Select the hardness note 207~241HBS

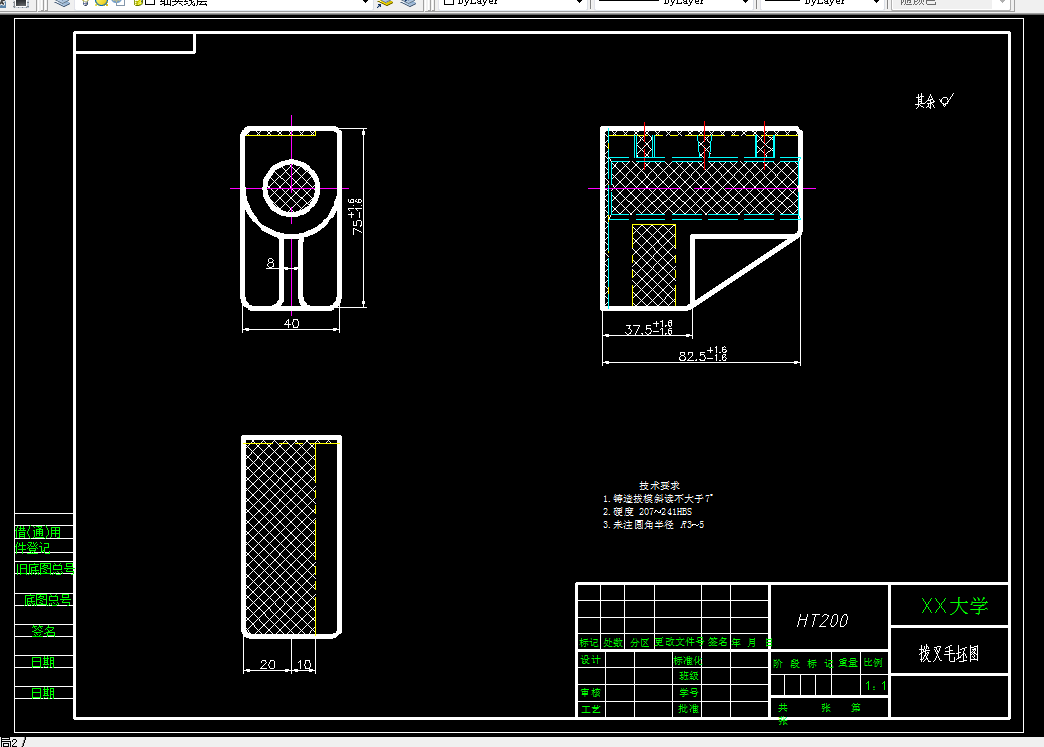coord(647,512)
